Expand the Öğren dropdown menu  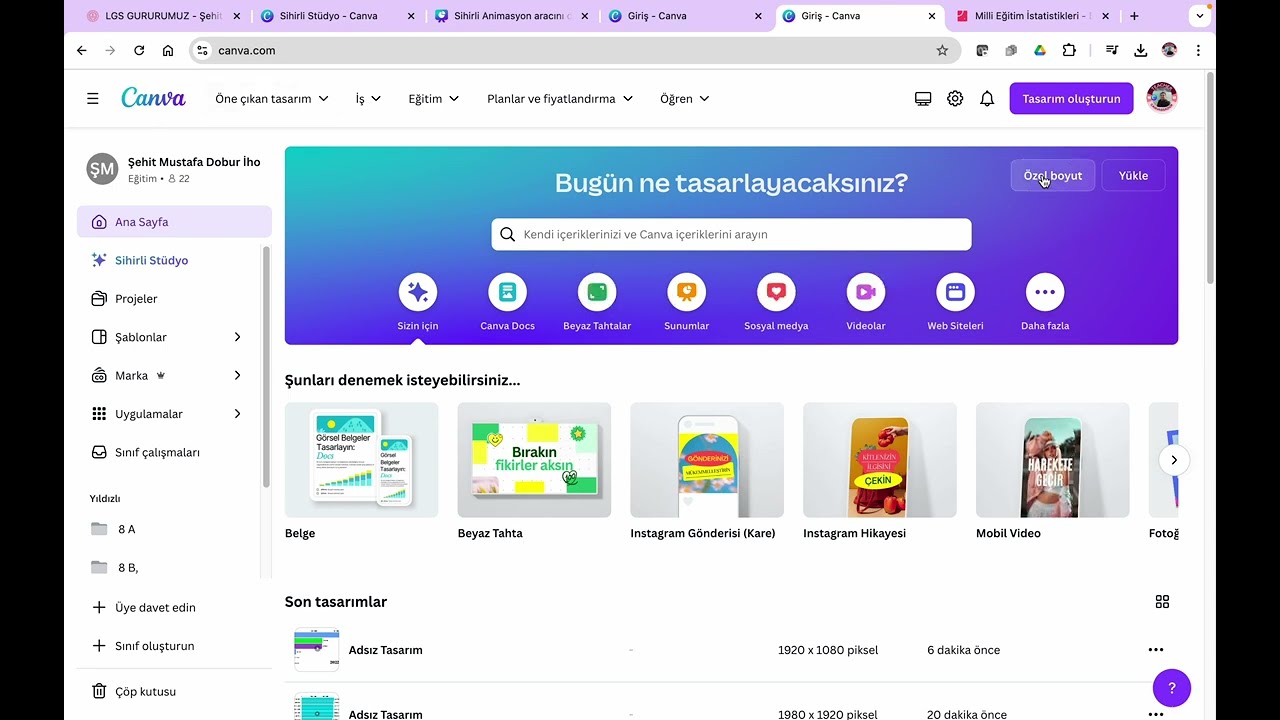(685, 99)
